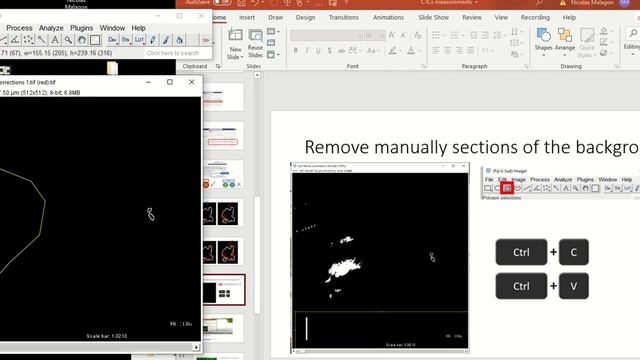Click Increase Font Size in PowerPoint ribbon
This screenshot has height=360, width=640.
click(x=391, y=36)
